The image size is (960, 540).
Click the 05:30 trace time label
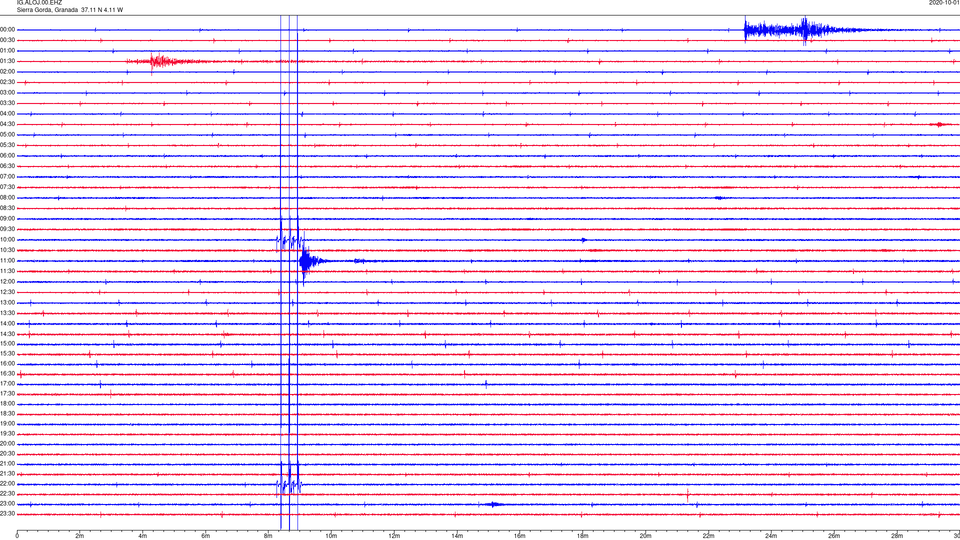tap(8, 145)
